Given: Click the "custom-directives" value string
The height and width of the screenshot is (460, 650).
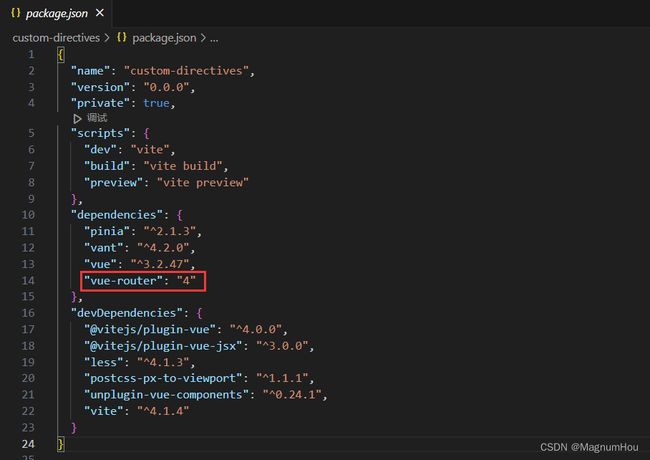Looking at the screenshot, I should click(186, 71).
